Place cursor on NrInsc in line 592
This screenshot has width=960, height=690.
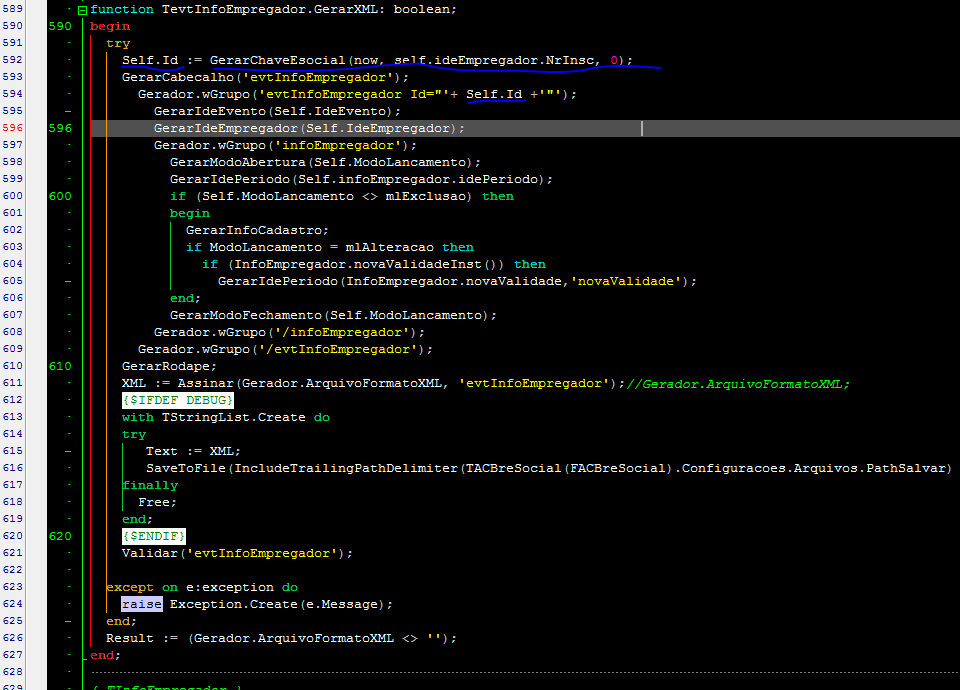570,60
